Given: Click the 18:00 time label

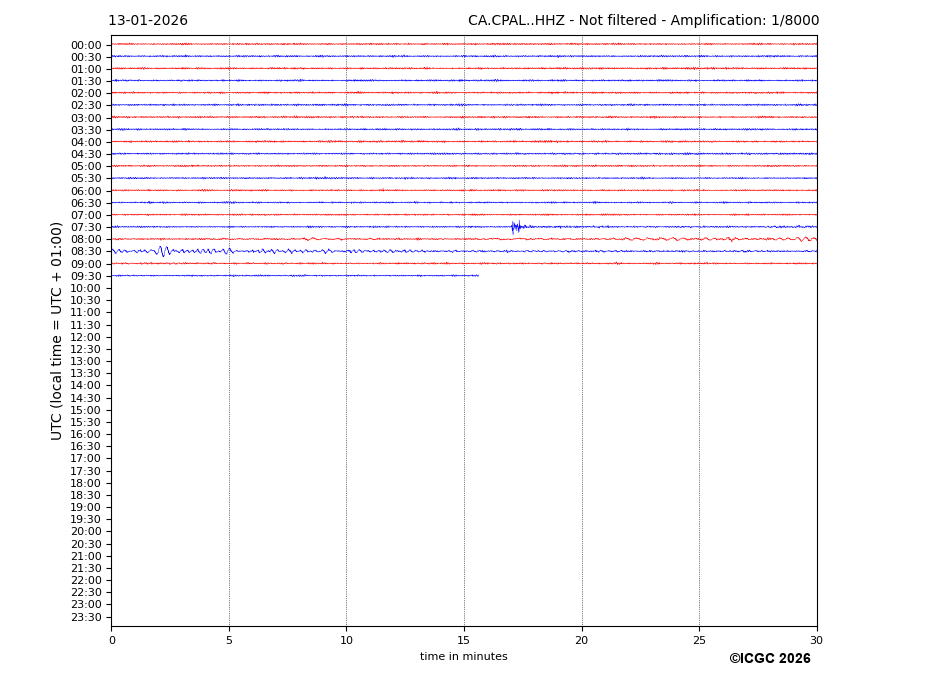Looking at the screenshot, I should pyautogui.click(x=86, y=483).
